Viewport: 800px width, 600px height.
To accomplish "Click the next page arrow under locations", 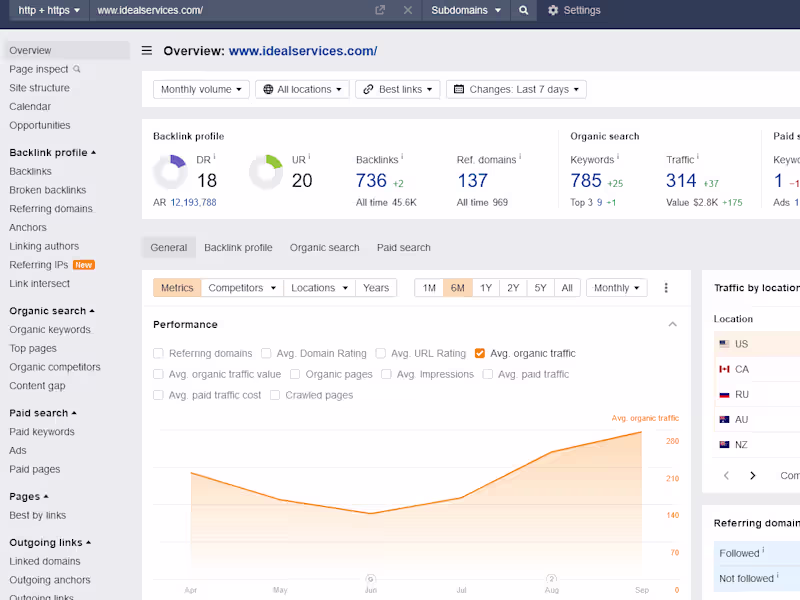I will pos(753,476).
